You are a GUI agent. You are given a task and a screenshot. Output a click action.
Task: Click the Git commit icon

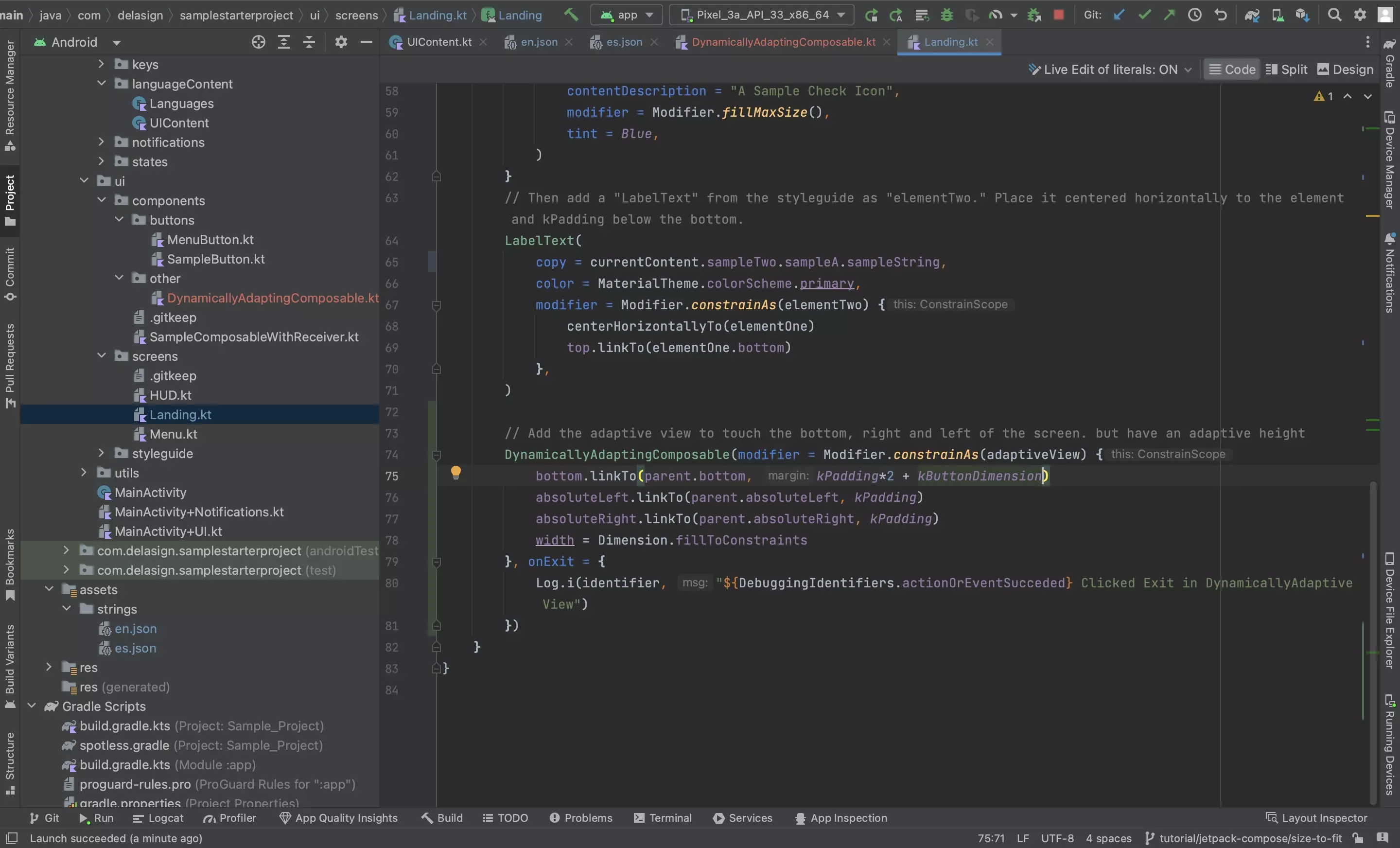pos(1142,14)
